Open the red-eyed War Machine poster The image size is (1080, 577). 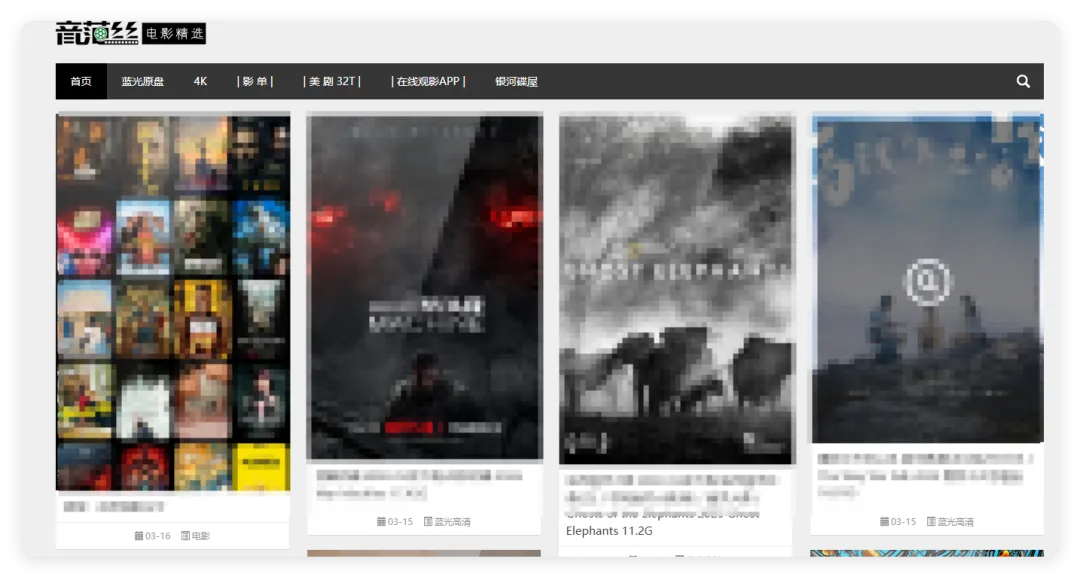point(425,287)
